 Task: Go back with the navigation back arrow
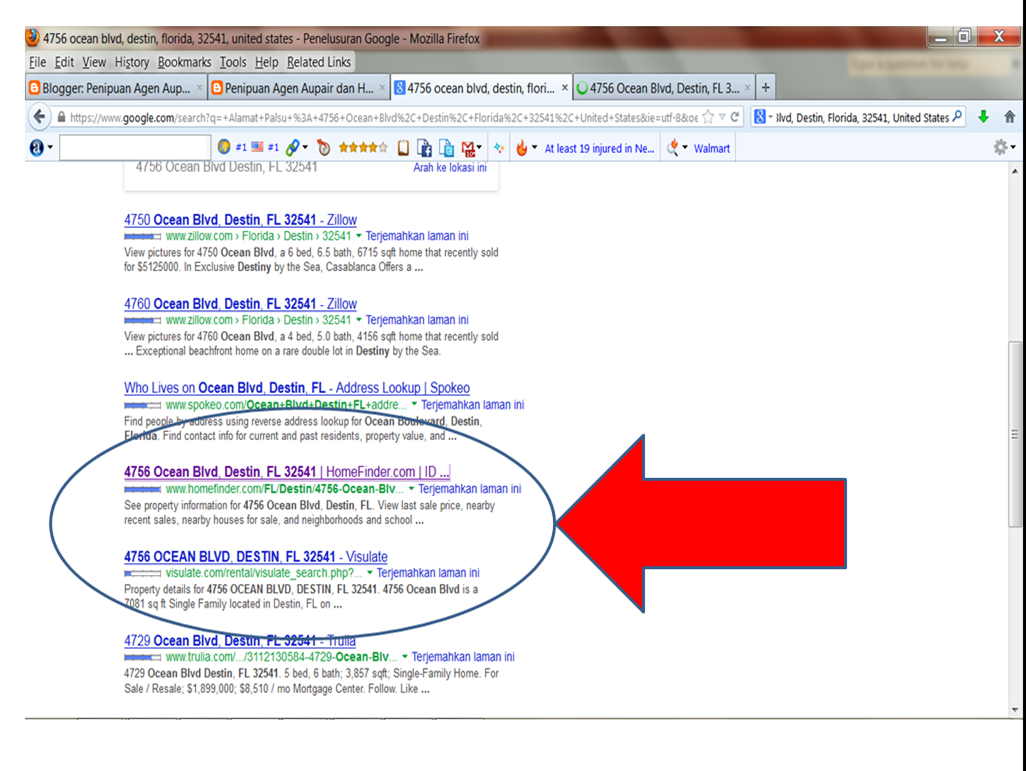click(x=39, y=117)
